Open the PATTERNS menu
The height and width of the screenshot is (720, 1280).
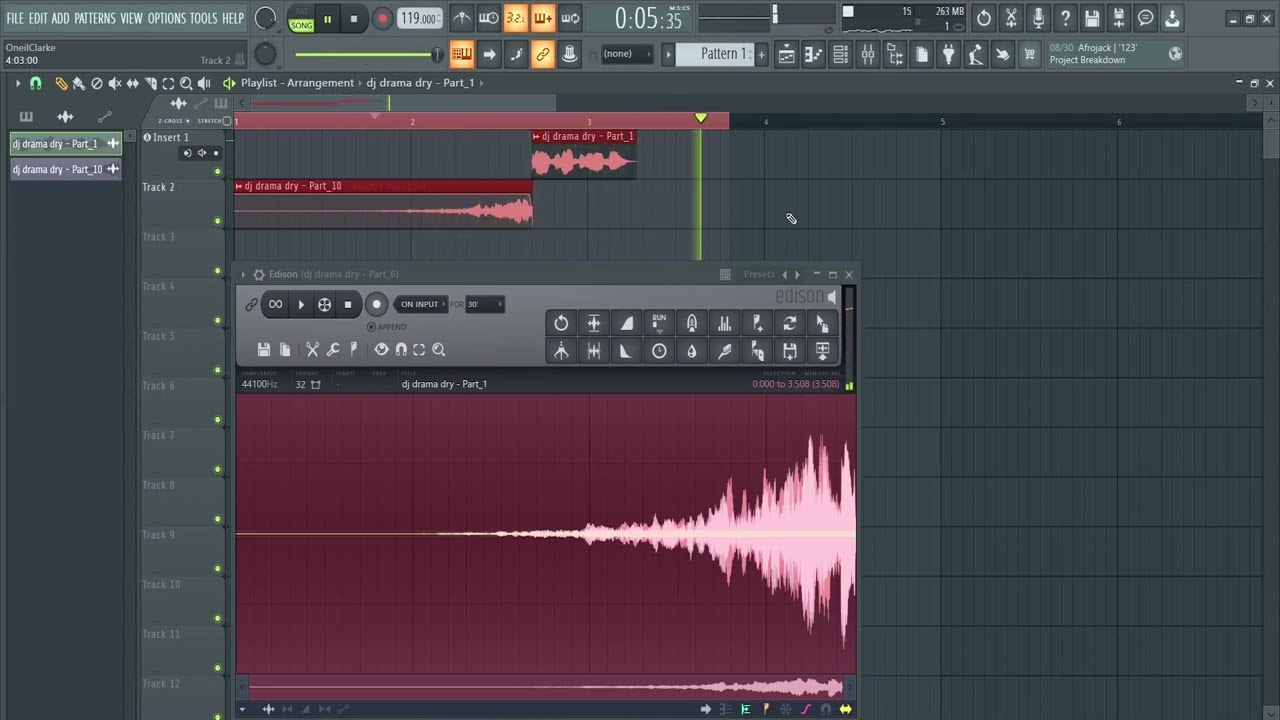coord(95,18)
